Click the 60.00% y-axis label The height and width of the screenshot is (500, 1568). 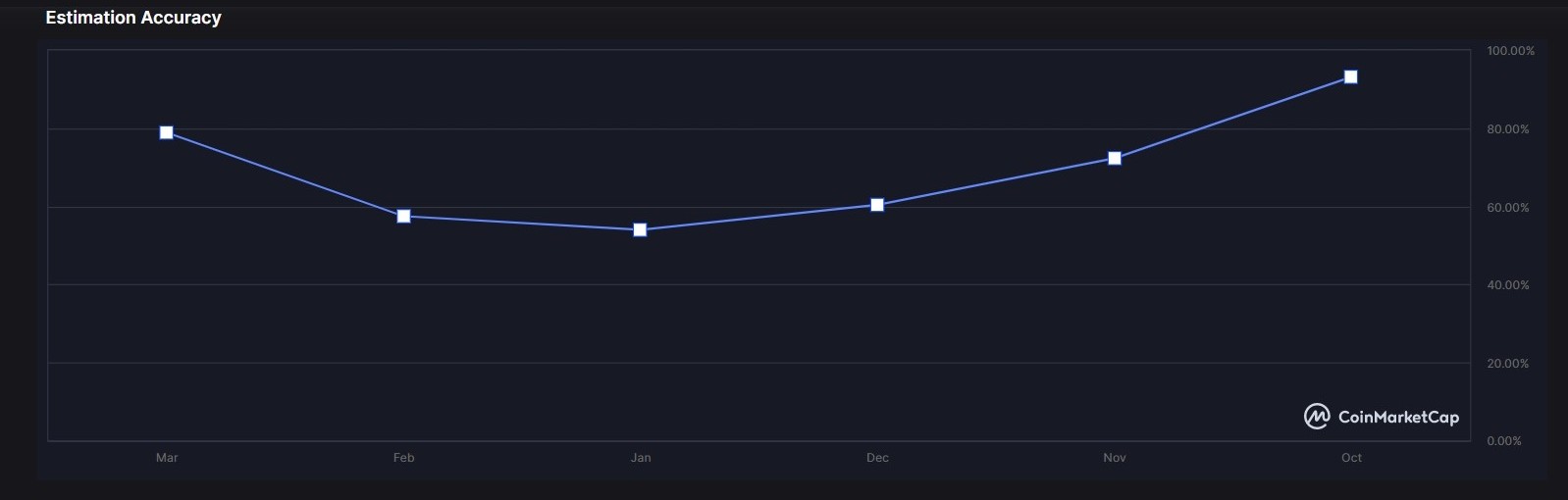click(x=1508, y=208)
